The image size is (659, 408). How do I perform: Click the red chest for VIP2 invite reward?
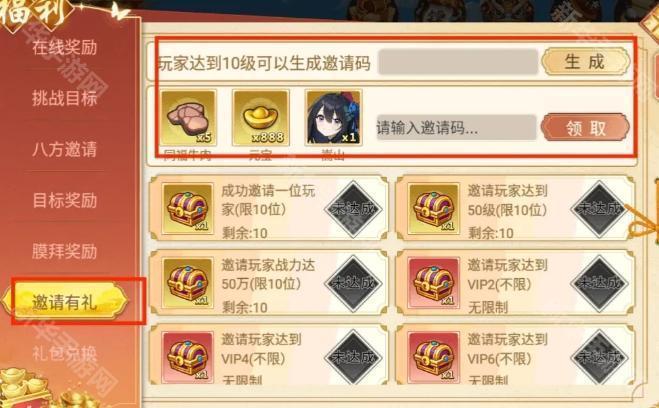click(x=433, y=283)
